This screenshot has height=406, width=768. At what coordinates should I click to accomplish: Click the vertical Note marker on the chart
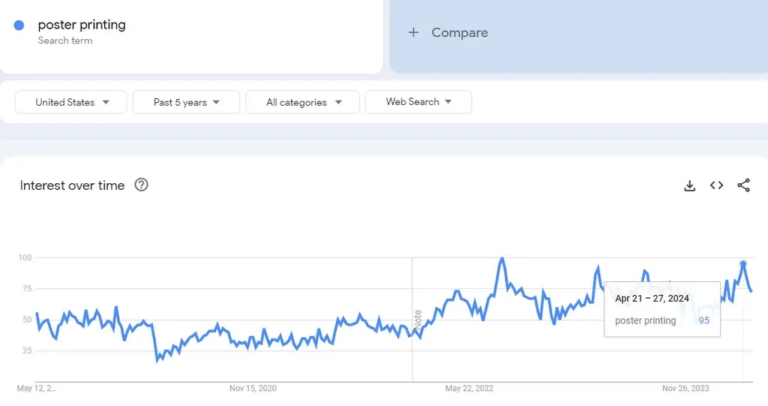coord(417,320)
